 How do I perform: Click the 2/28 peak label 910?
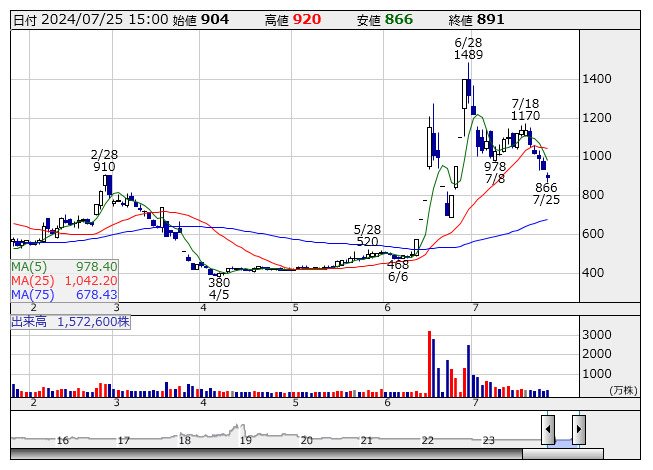coord(104,167)
